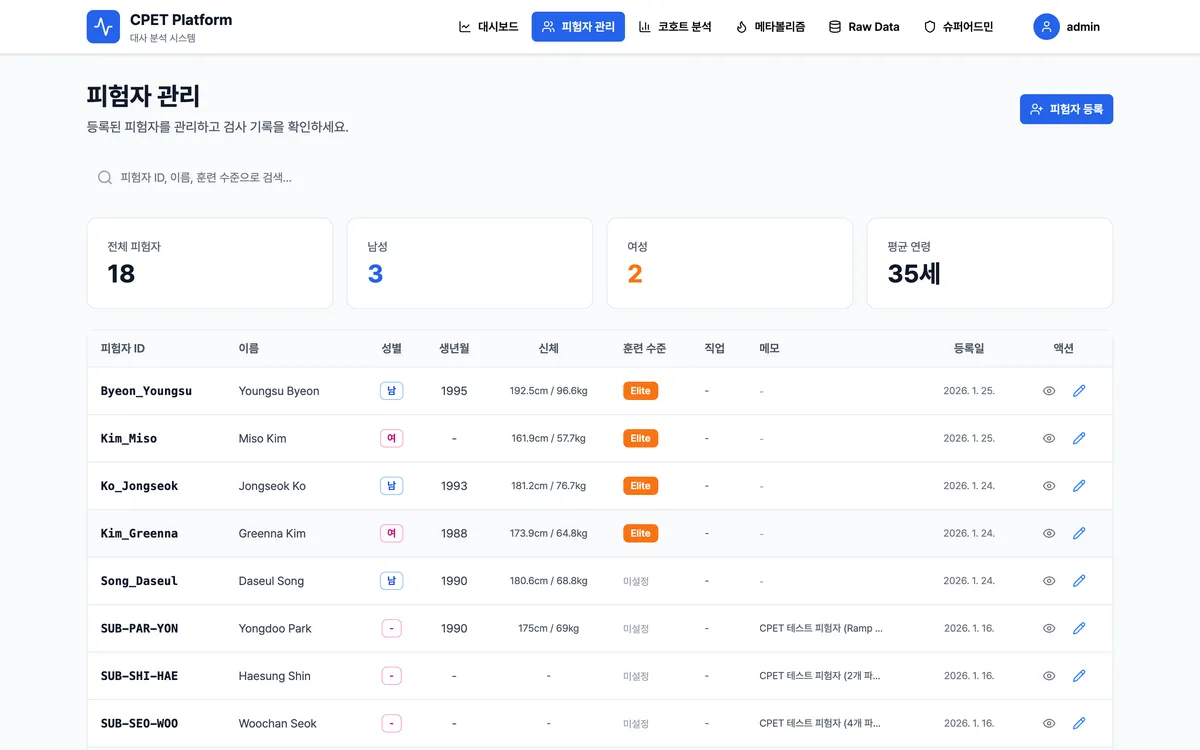
Task: Click the CPET Platform heartbeat logo icon
Action: tap(103, 26)
